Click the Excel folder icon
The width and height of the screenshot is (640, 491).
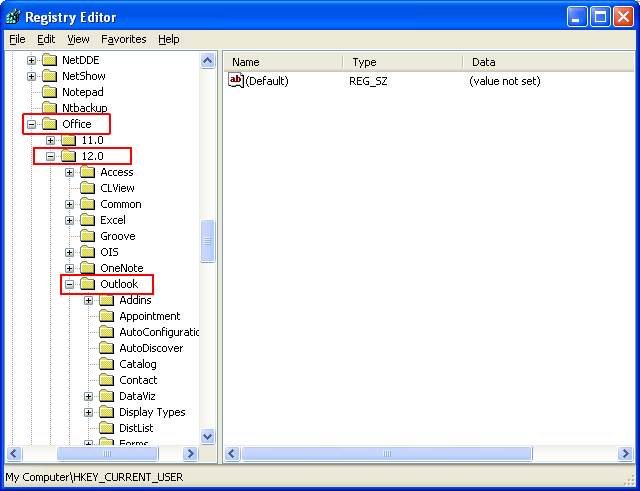[87, 220]
